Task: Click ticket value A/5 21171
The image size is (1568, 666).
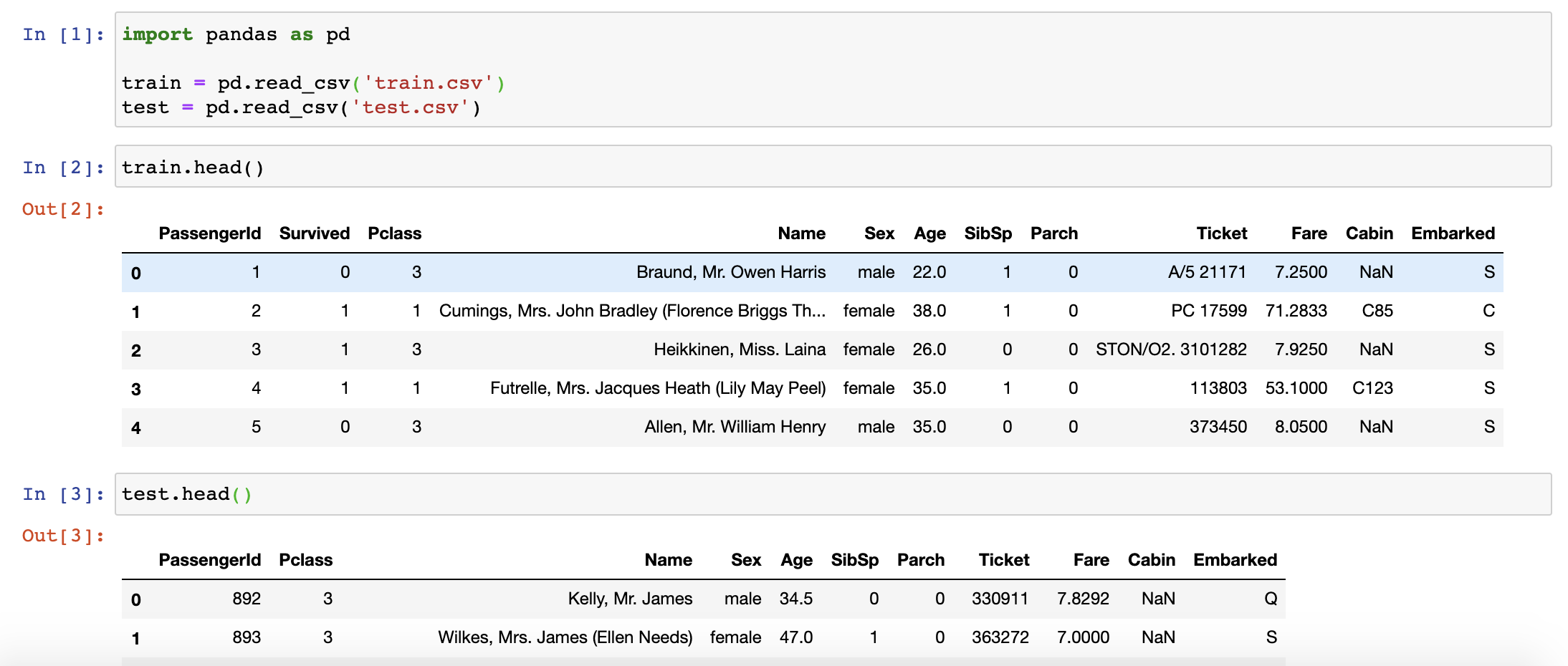Action: (x=1208, y=272)
